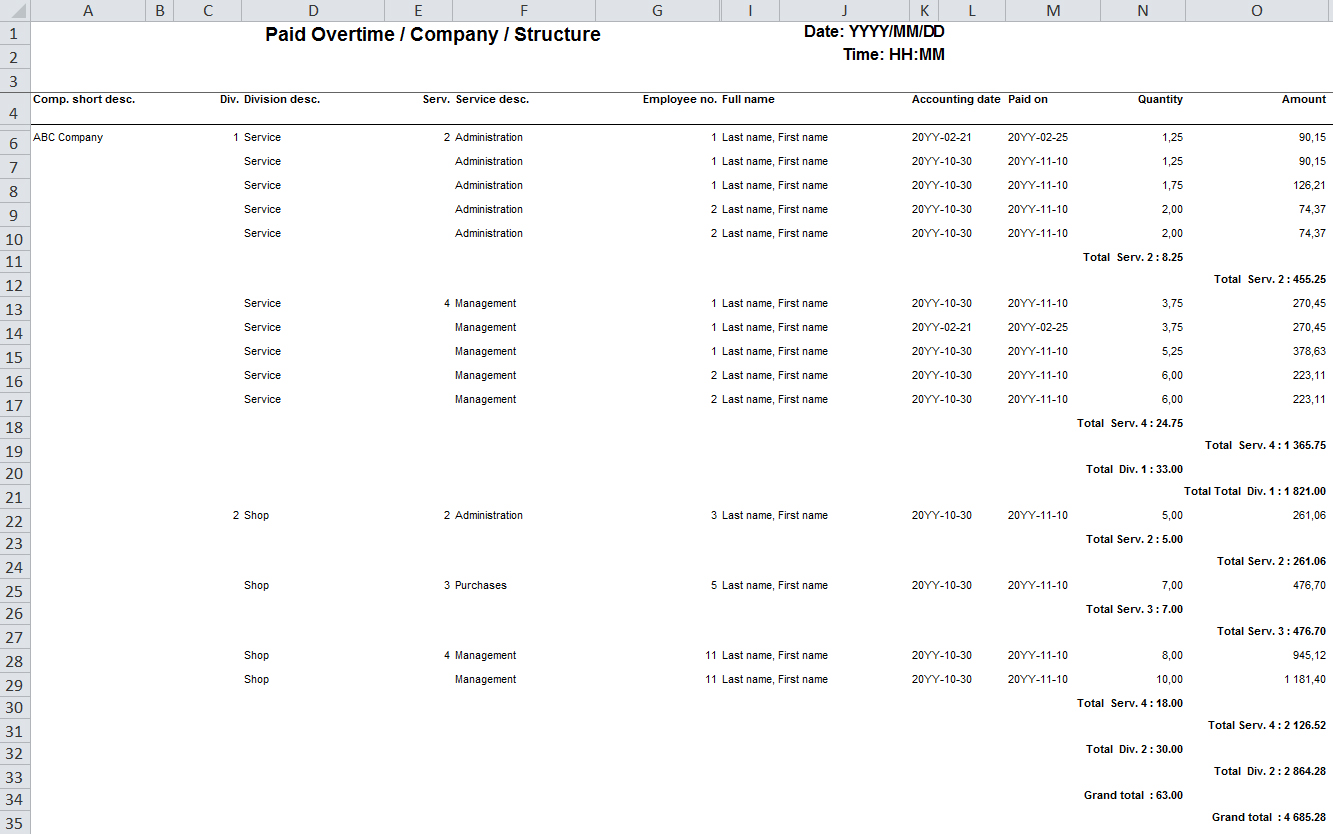Select column O header
This screenshot has width=1333, height=834.
tap(1257, 11)
